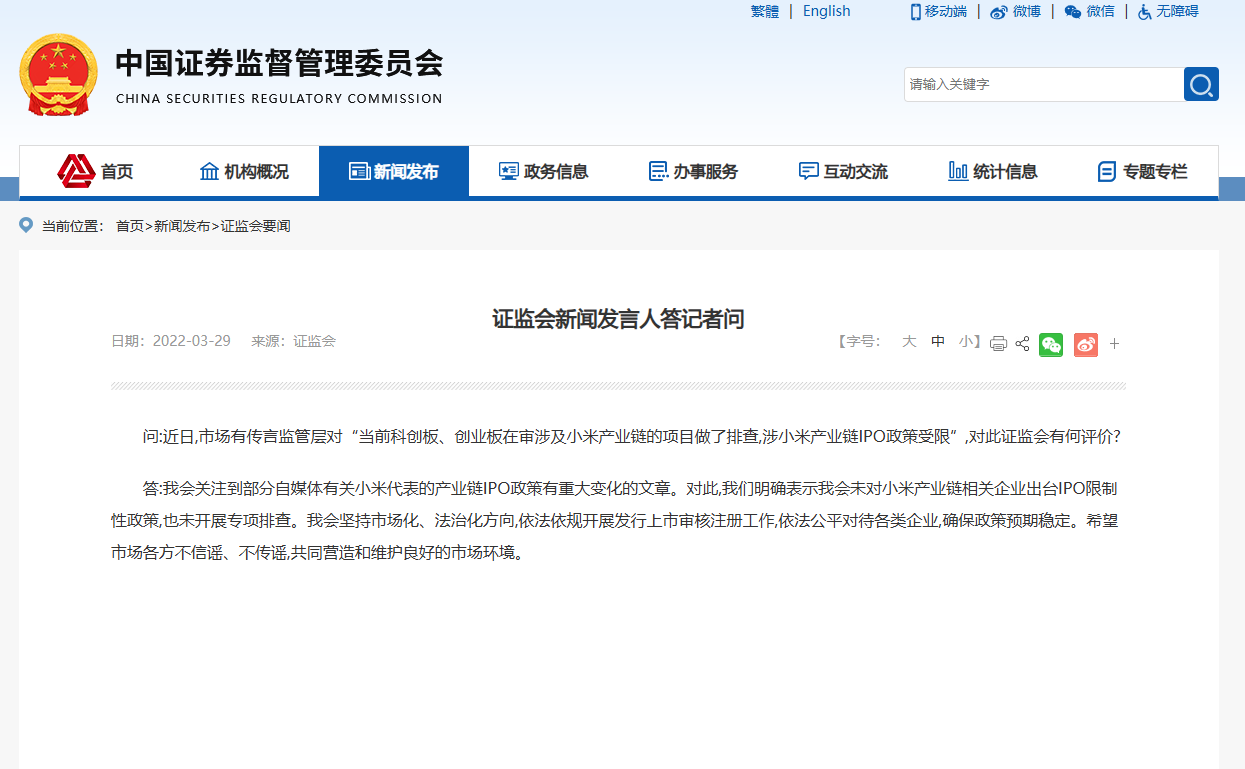Open the 机构概况 navigation tab

coord(244,171)
